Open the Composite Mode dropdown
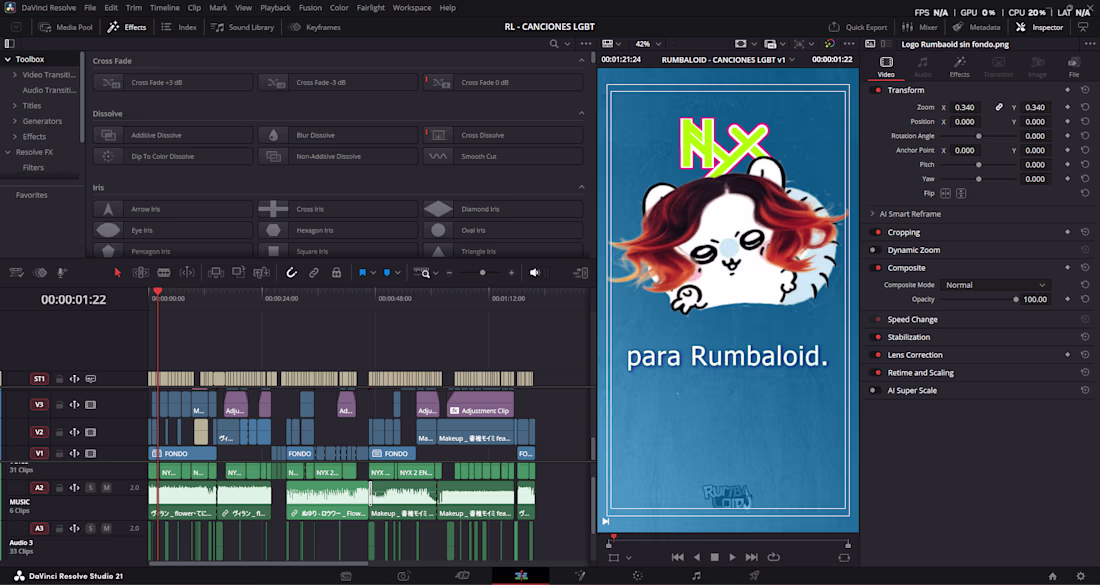The width and height of the screenshot is (1100, 585). click(x=995, y=285)
